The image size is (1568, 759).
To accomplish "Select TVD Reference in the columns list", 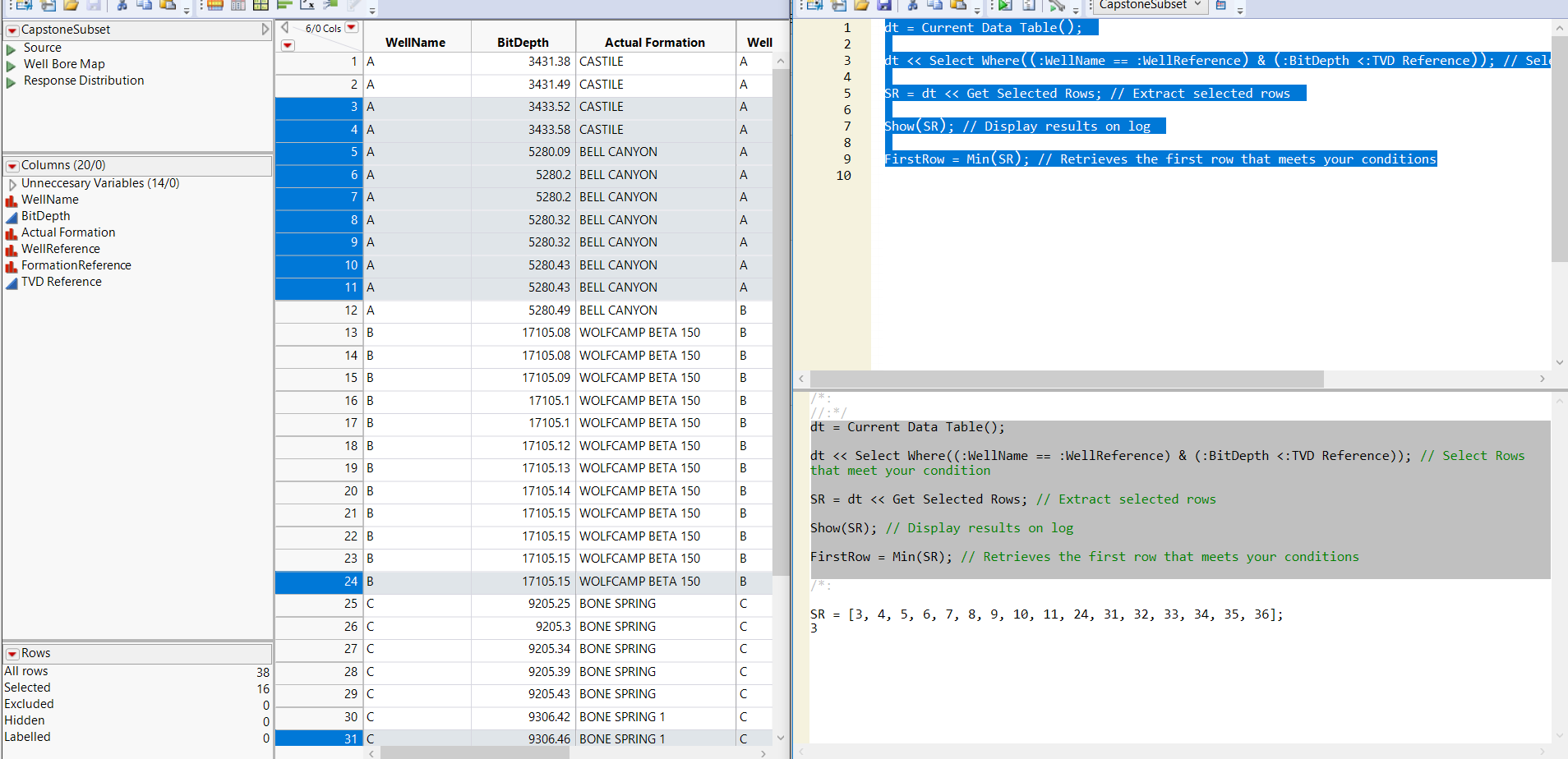I will point(62,282).
